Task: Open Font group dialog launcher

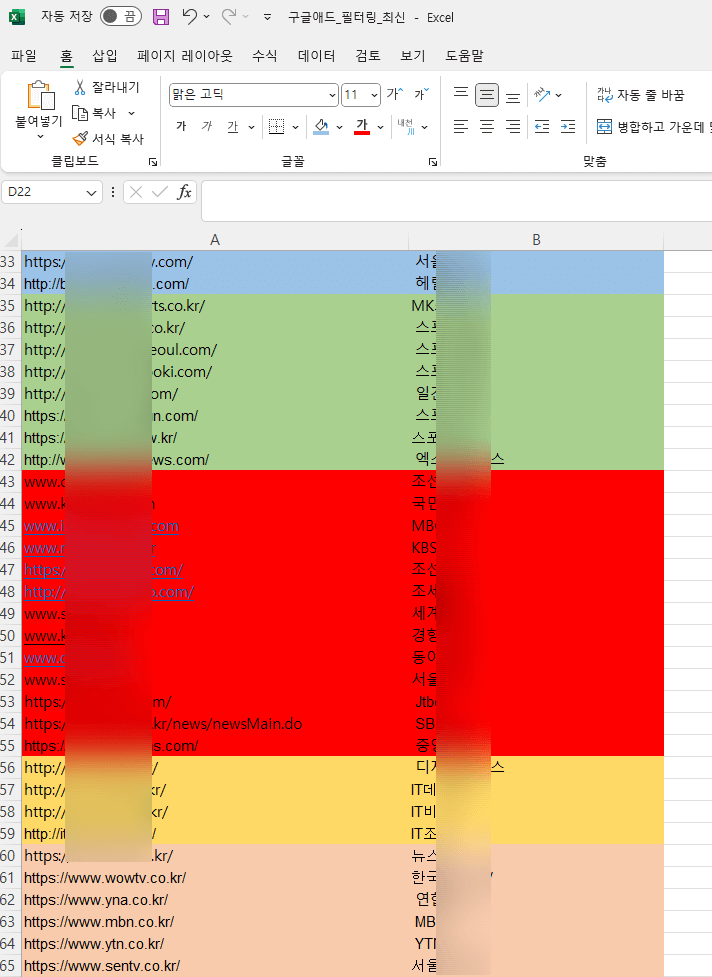Action: (433, 162)
